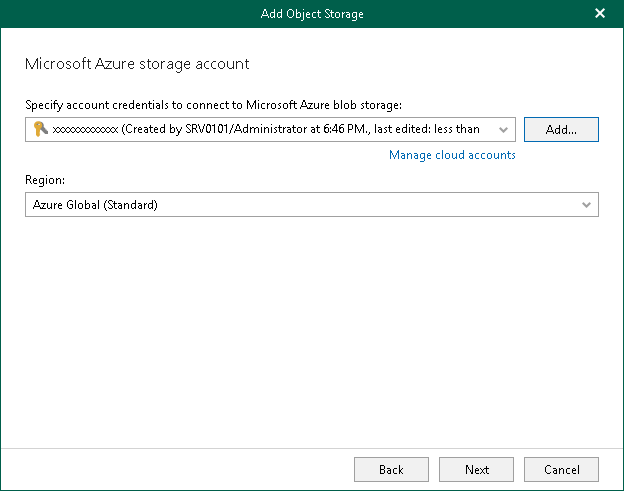Image resolution: width=624 pixels, height=491 pixels.
Task: Click the Region: label
Action: pos(46,179)
